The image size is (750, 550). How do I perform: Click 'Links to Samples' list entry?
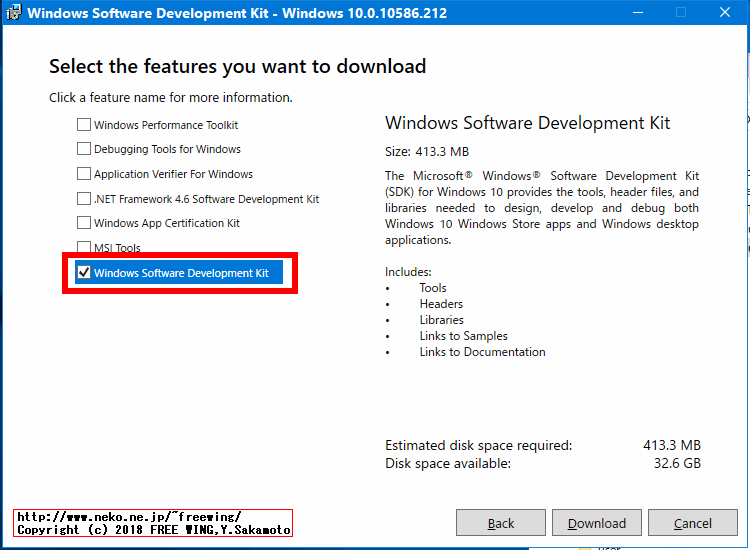(463, 336)
